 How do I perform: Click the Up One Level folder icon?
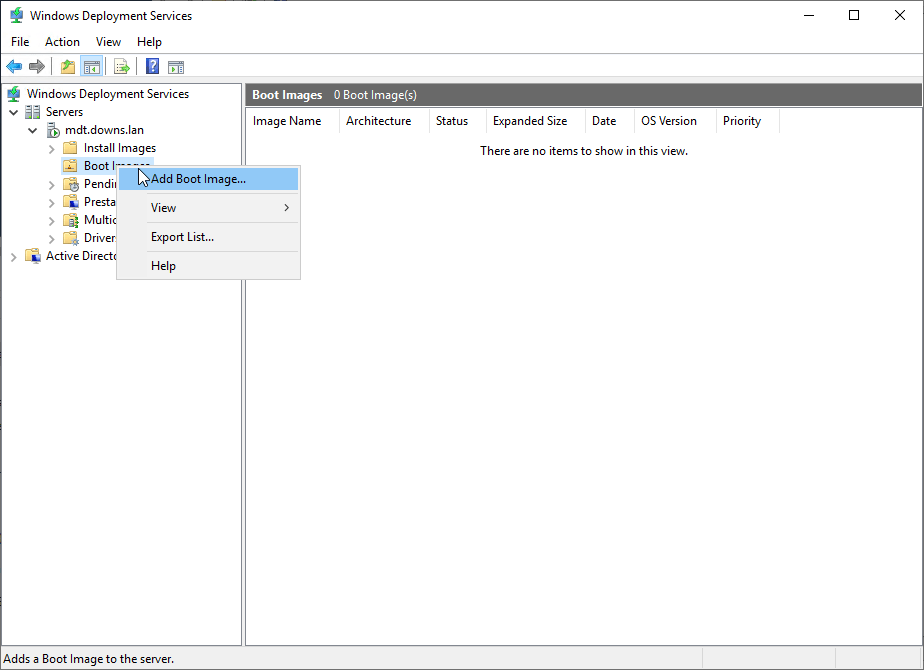tap(67, 67)
